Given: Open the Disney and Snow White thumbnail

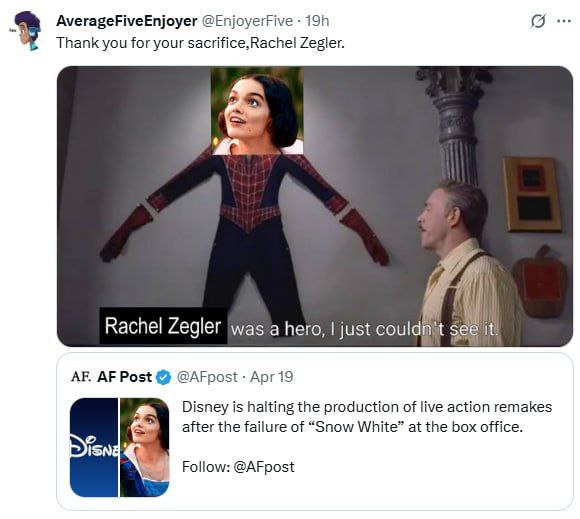Looking at the screenshot, I should 119,447.
